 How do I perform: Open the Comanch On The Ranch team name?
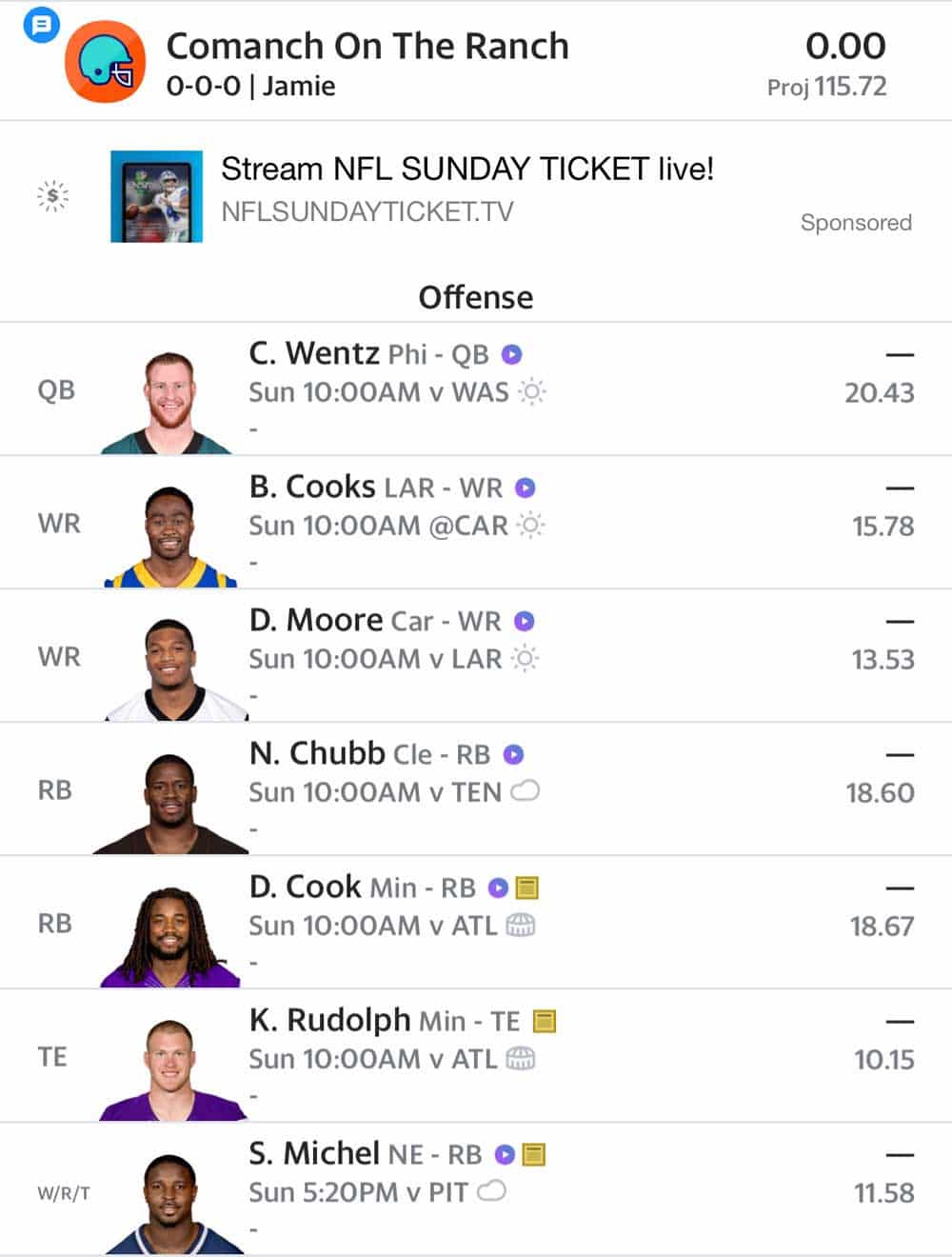coord(367,46)
